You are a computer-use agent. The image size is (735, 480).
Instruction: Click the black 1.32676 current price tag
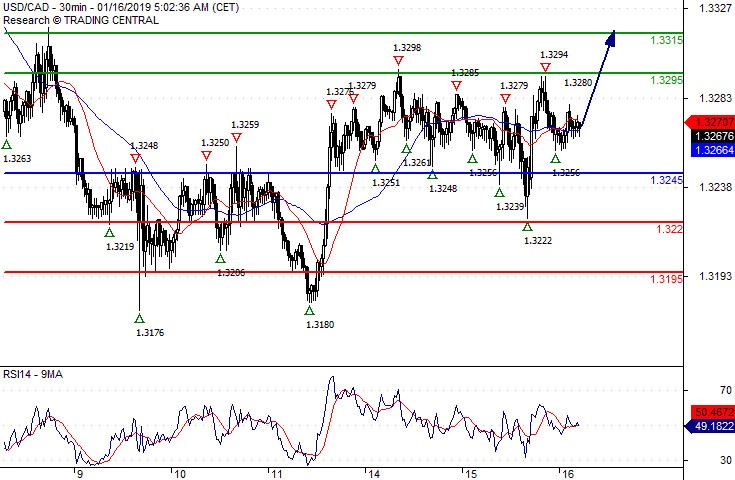(x=709, y=136)
